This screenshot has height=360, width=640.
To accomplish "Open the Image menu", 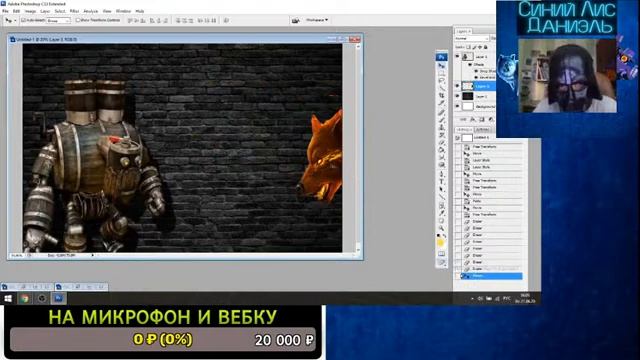I will click(x=30, y=11).
